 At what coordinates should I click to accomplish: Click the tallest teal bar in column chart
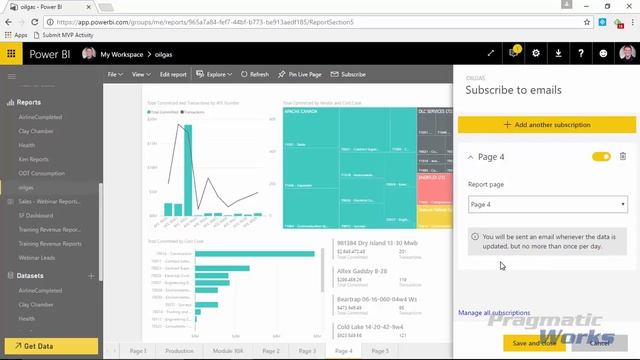188,170
